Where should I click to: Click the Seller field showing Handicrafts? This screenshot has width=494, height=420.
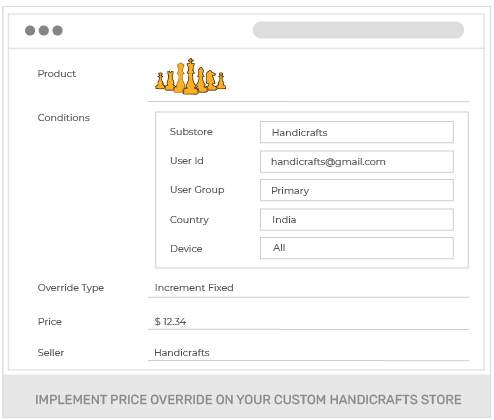(x=309, y=353)
